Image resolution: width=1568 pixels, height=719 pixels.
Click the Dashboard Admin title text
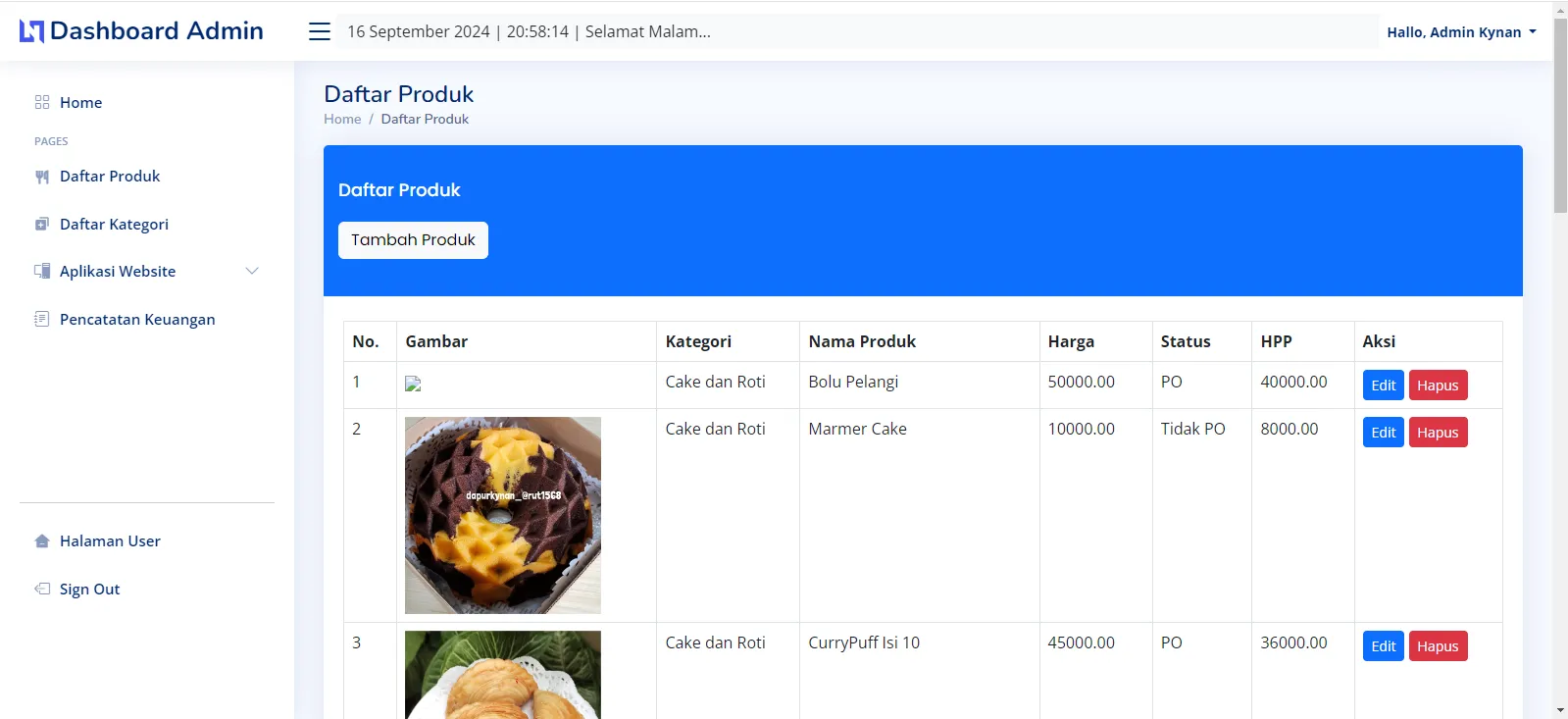pos(156,31)
